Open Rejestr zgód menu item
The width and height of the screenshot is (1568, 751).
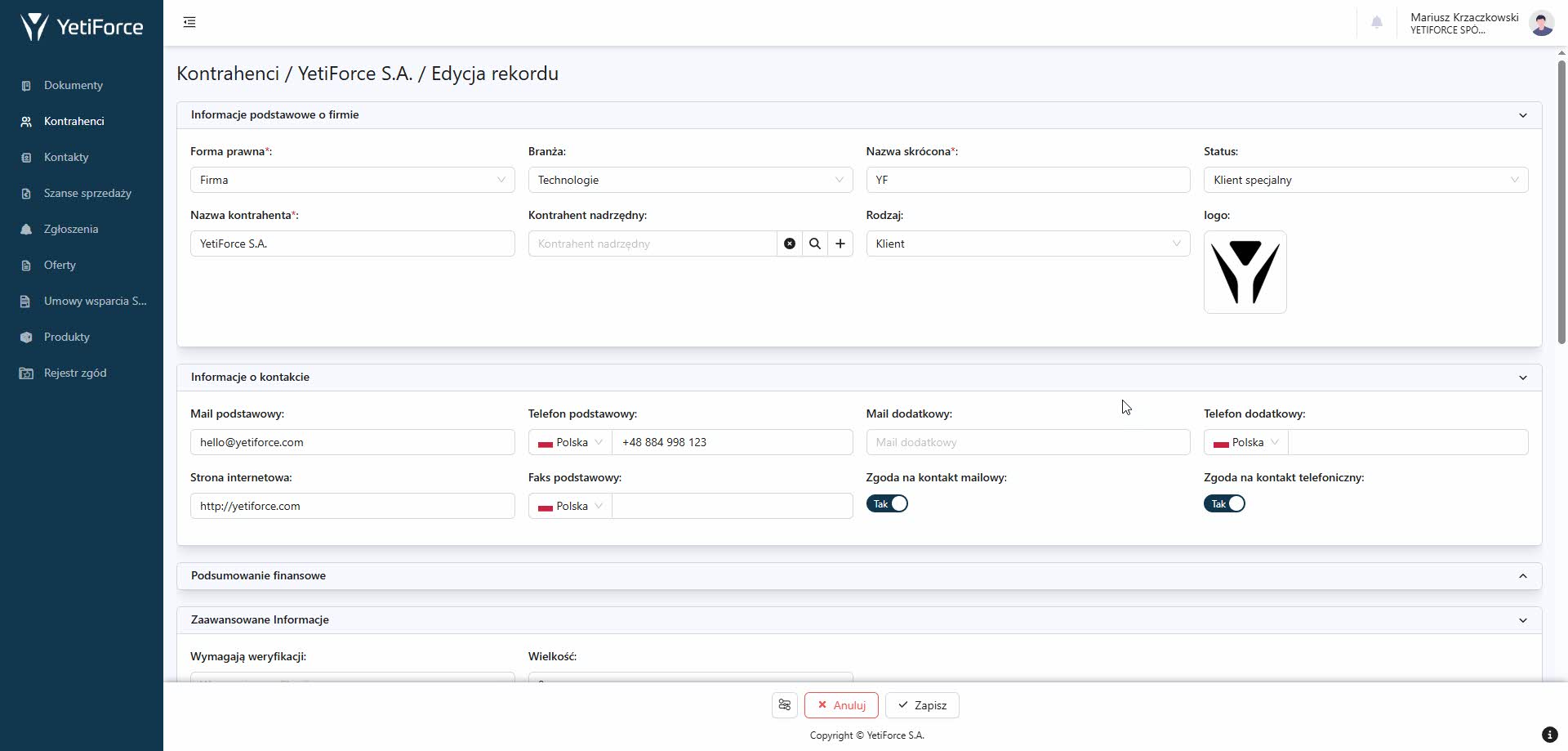(x=75, y=373)
